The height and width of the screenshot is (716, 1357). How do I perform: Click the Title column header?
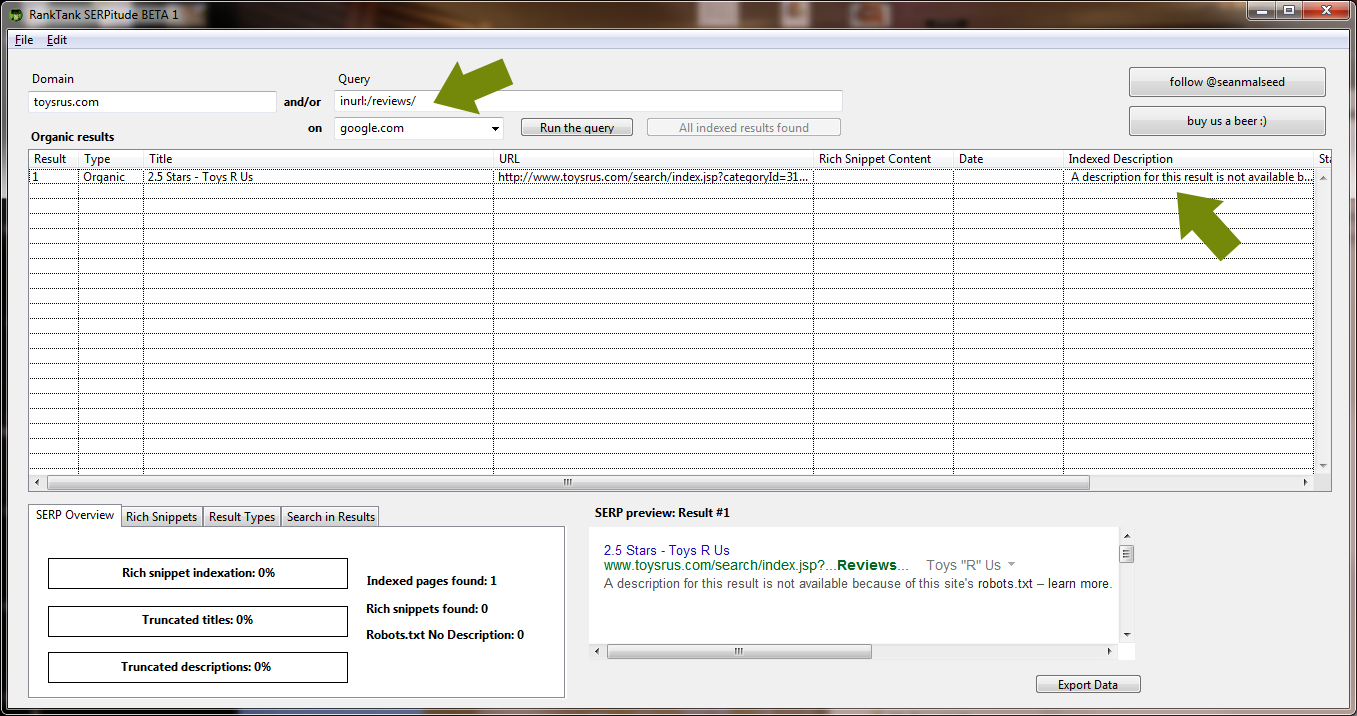pos(319,159)
